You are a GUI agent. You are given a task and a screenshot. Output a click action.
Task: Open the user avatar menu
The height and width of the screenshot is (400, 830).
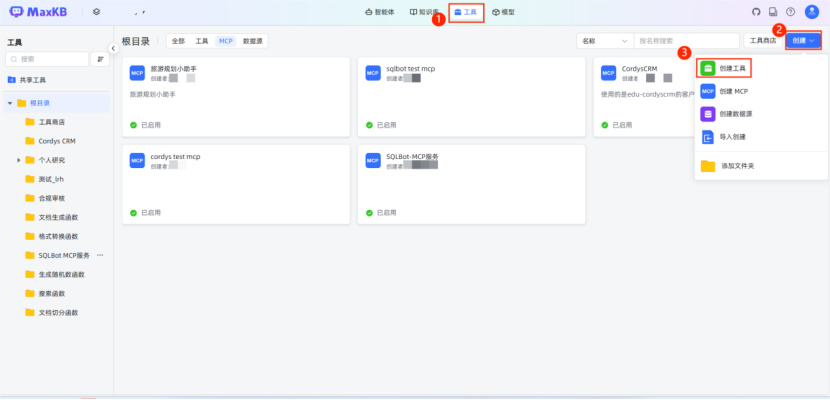[x=811, y=12]
